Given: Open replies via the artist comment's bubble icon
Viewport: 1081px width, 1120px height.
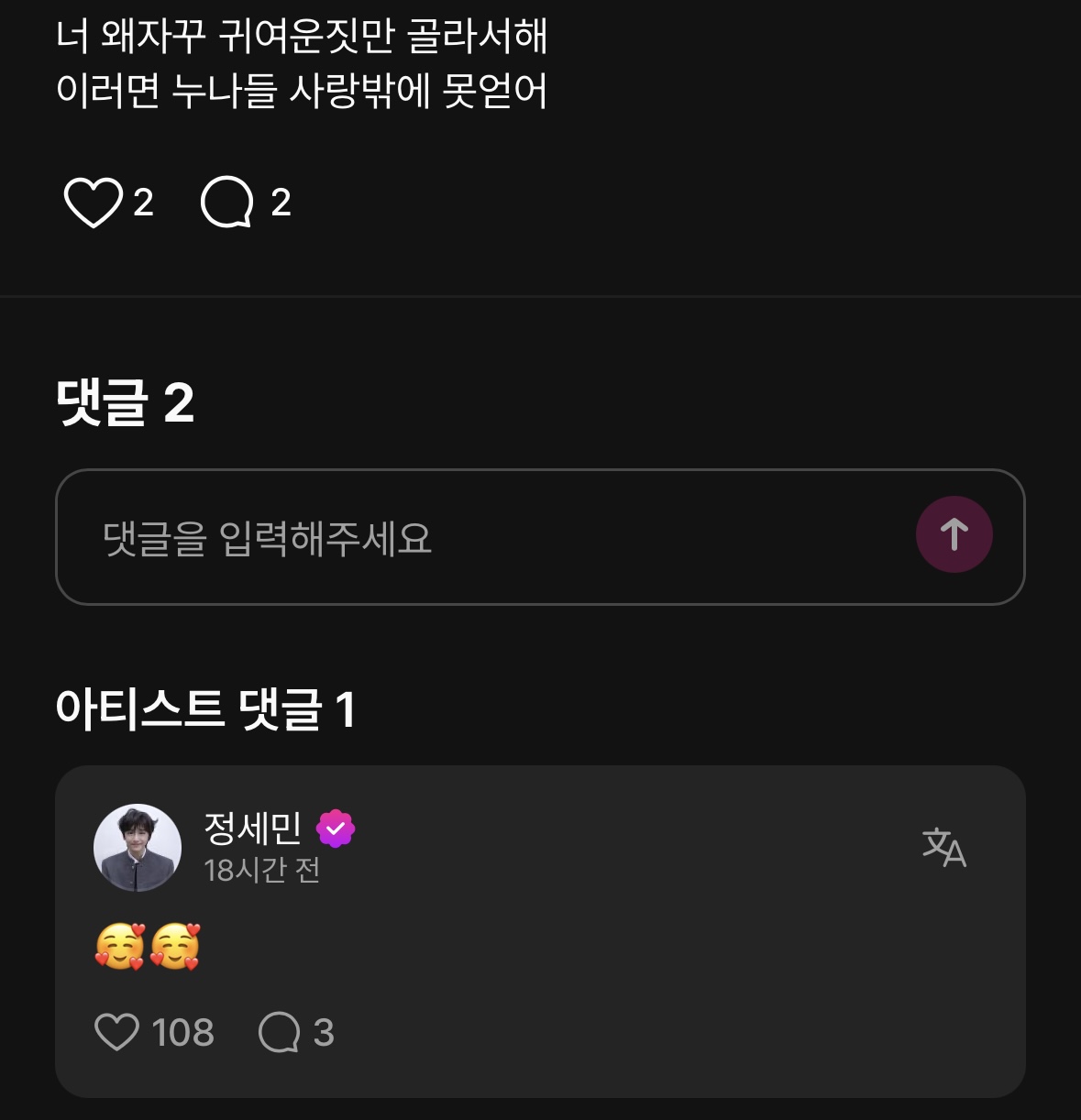Looking at the screenshot, I should click(279, 1032).
